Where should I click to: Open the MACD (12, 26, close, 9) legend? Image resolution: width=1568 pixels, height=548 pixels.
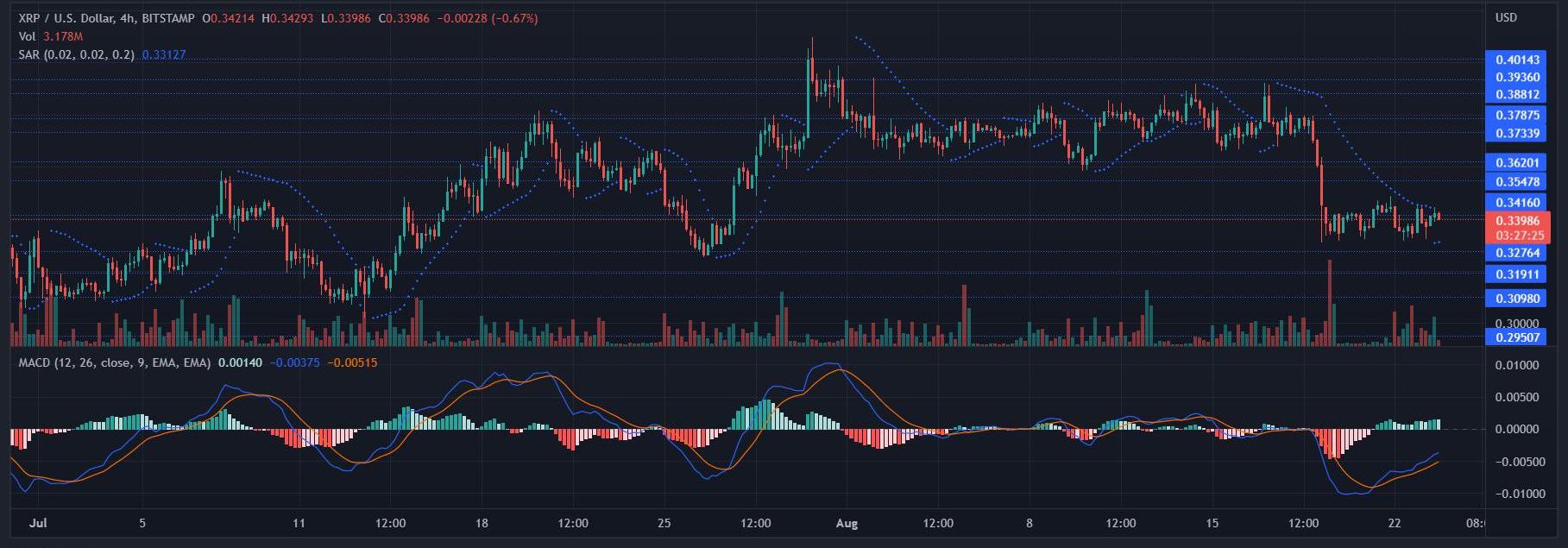tap(114, 363)
